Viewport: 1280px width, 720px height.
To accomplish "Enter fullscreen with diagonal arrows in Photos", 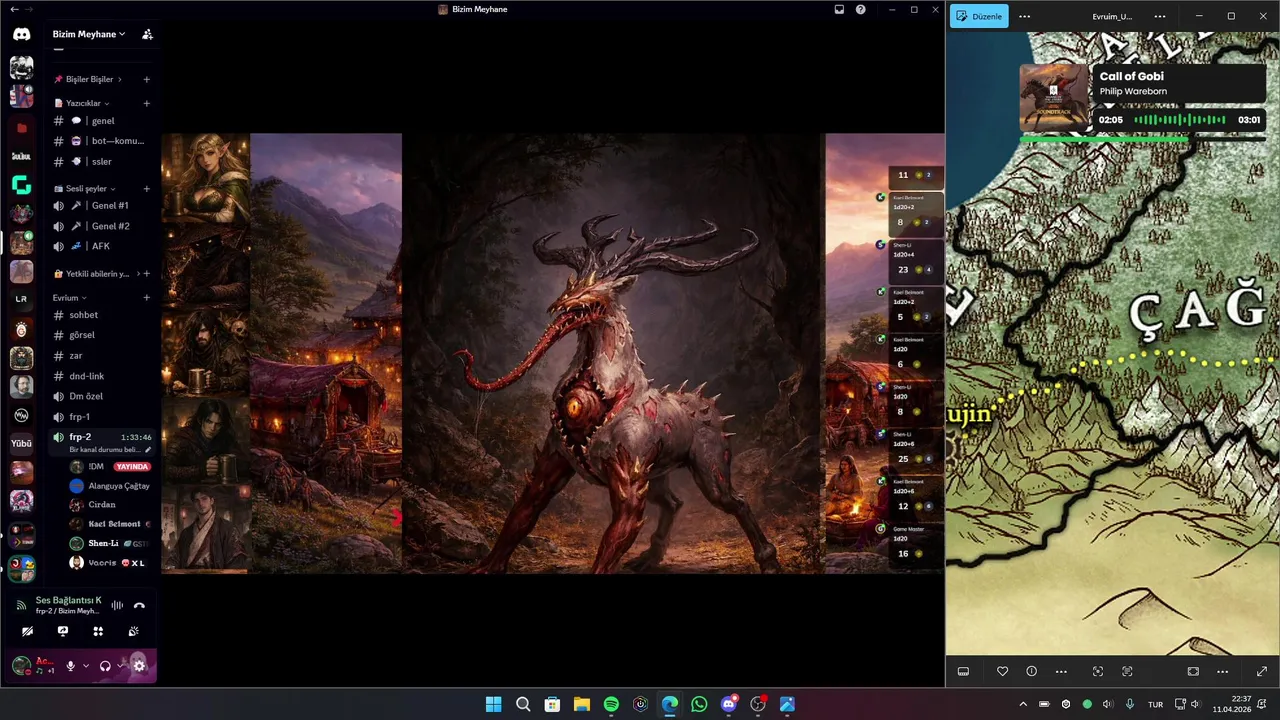I will click(x=1261, y=671).
